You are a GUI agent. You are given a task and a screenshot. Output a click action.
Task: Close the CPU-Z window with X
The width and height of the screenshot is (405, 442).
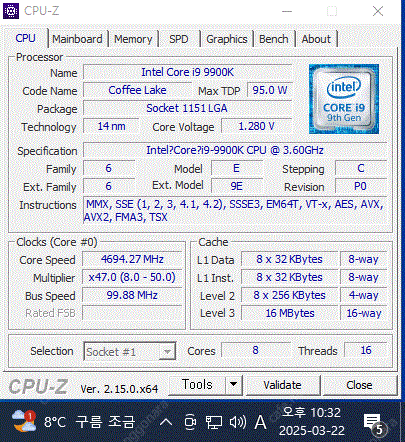tap(378, 11)
